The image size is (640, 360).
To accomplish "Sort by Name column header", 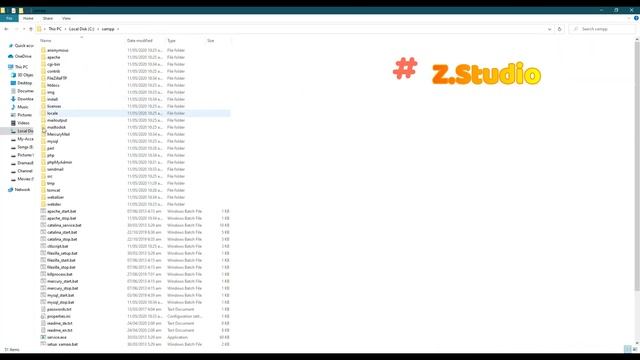I will [x=46, y=40].
